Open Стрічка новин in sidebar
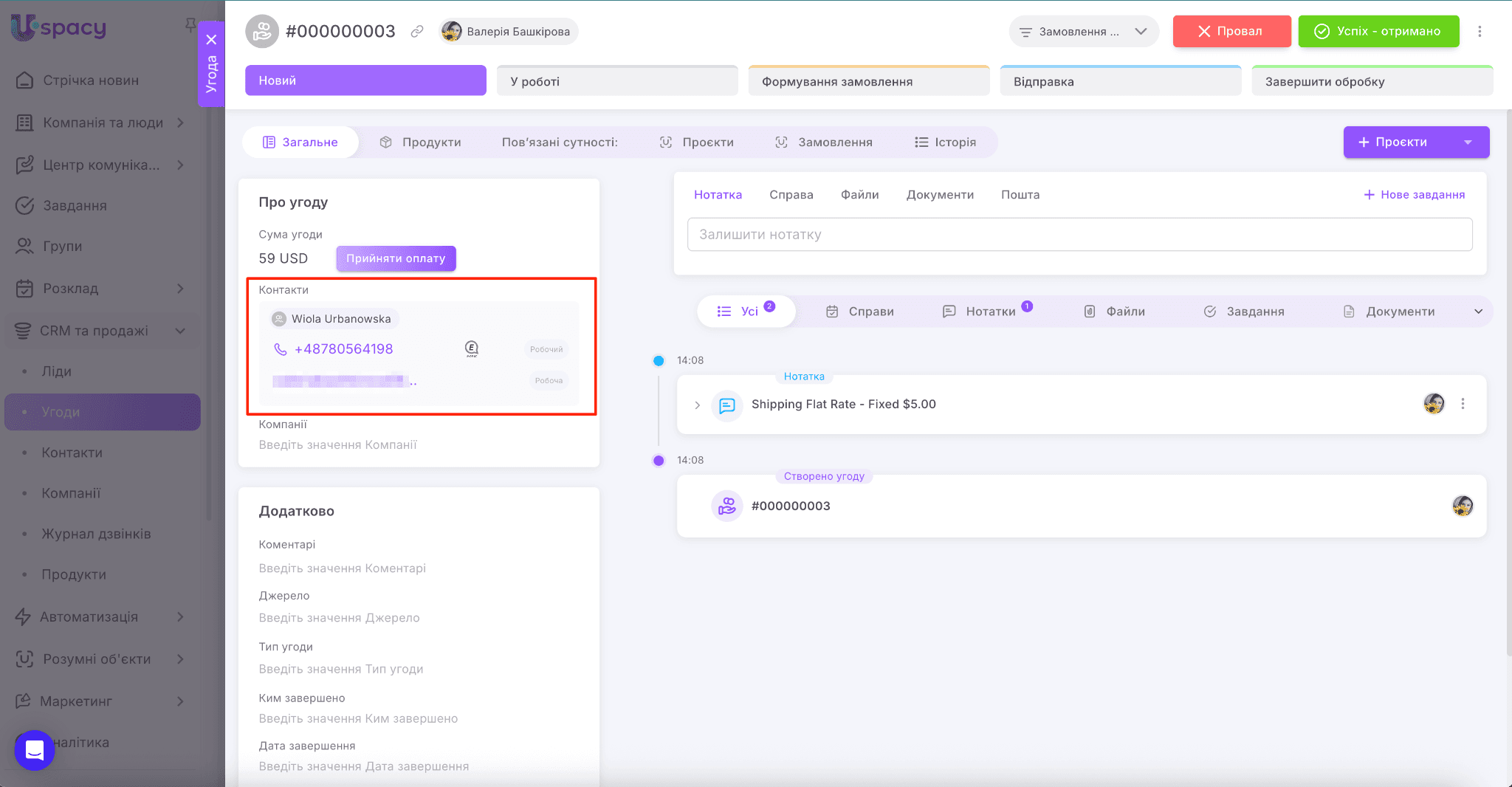This screenshot has height=787, width=1512. (x=90, y=80)
